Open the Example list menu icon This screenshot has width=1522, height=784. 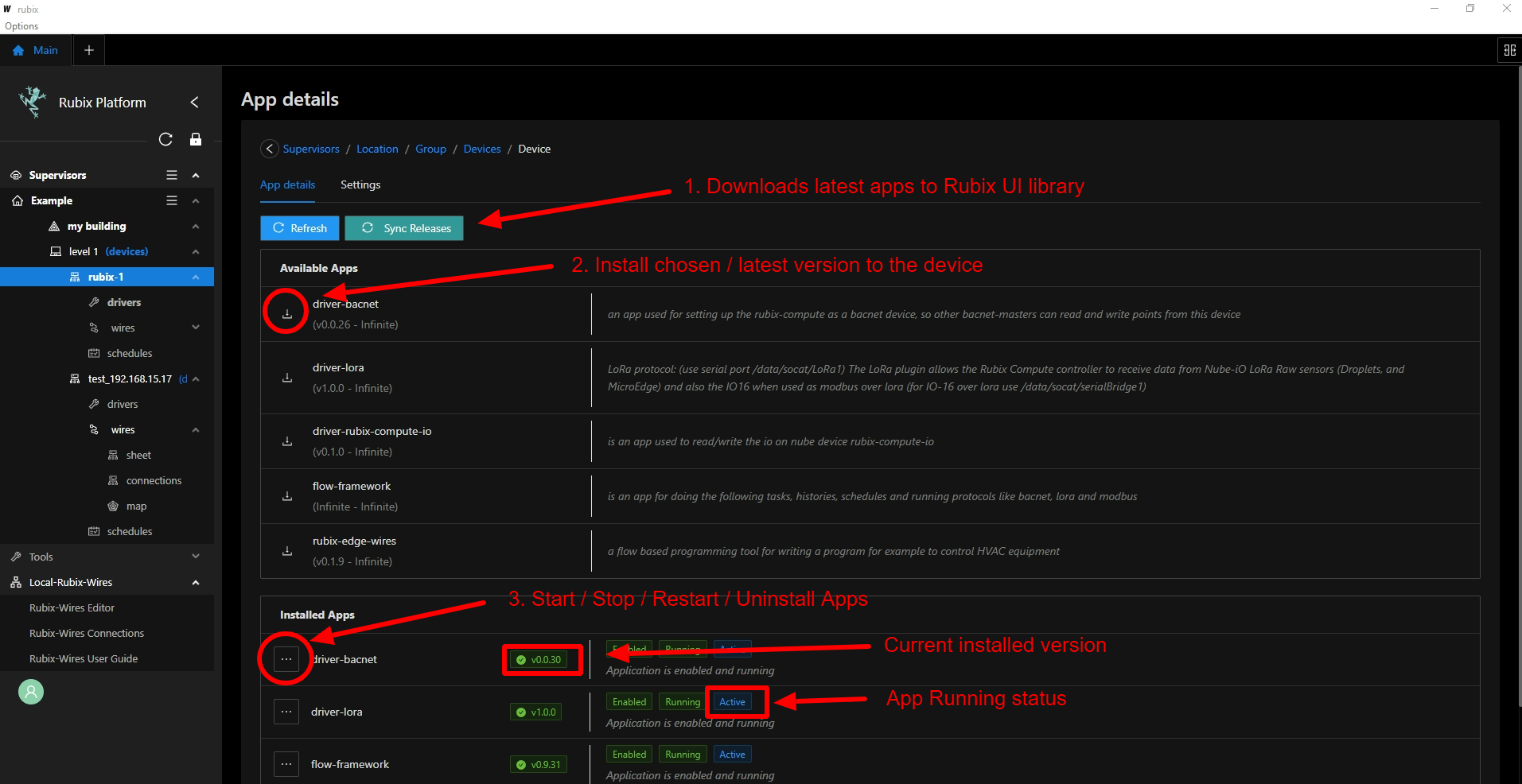[x=172, y=200]
